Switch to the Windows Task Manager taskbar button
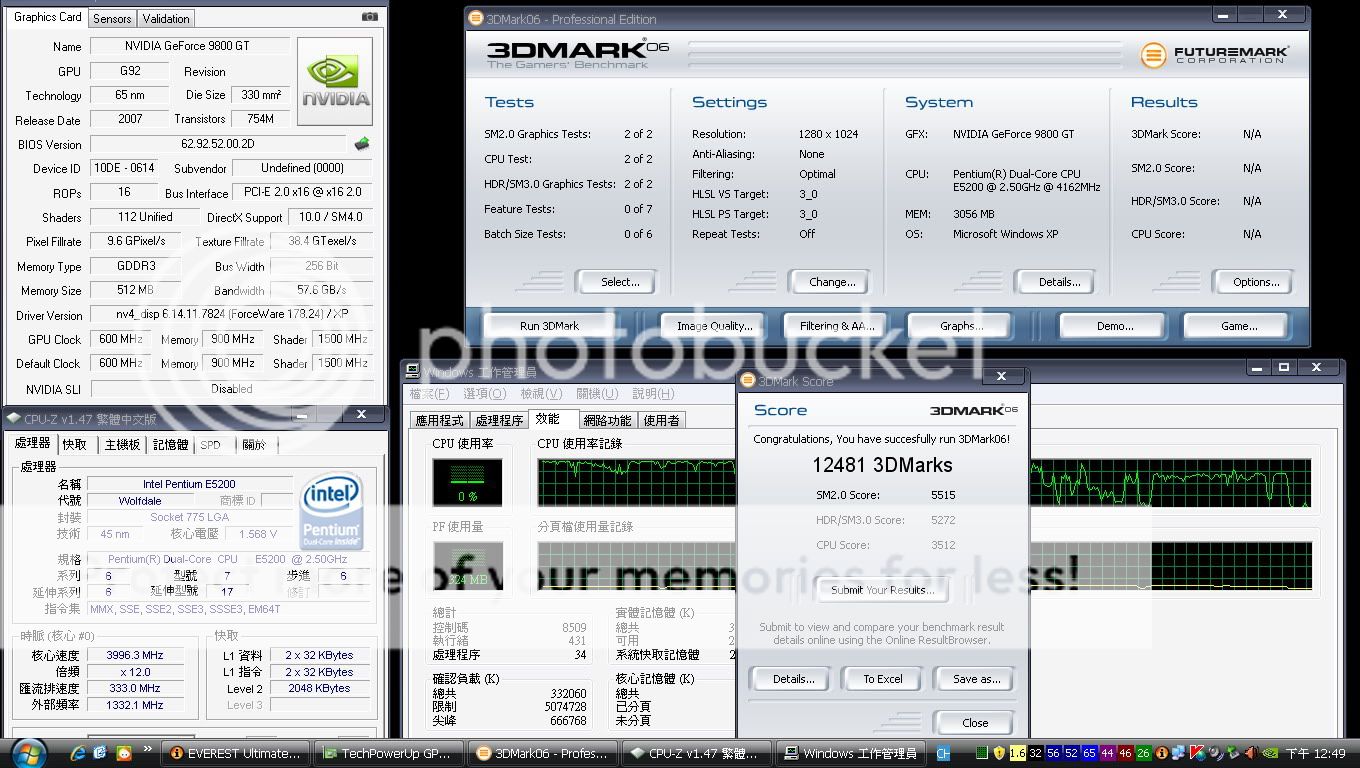Image resolution: width=1360 pixels, height=768 pixels. (x=851, y=753)
